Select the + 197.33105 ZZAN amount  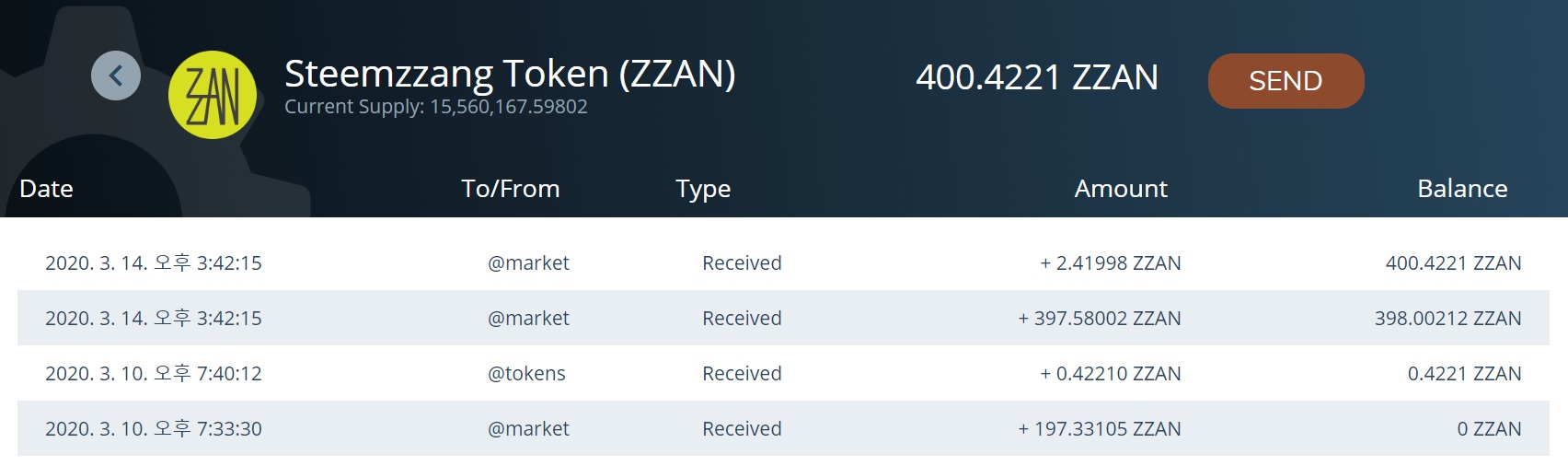pos(1099,429)
